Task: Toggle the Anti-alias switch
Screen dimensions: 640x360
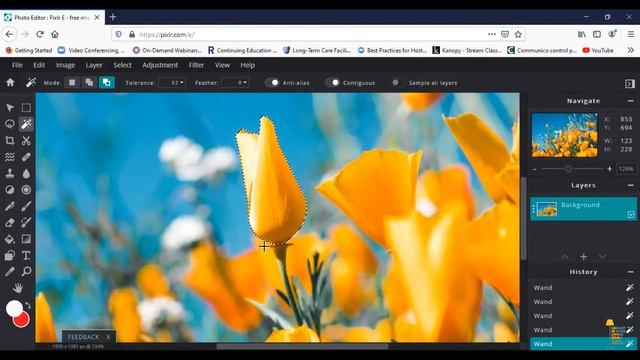Action: tap(272, 83)
